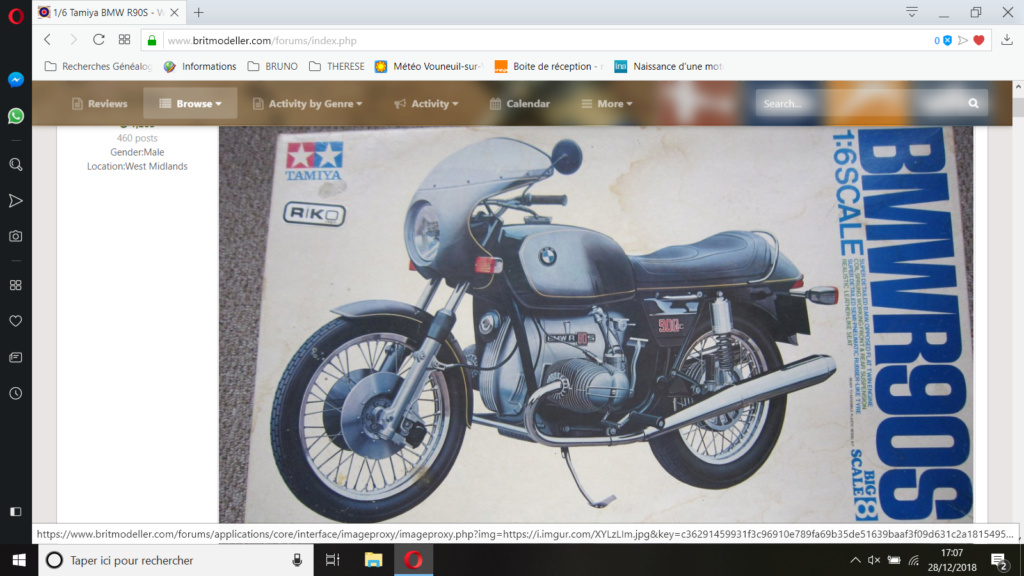The image size is (1024, 576).
Task: Open Messenger in the Opera sidebar
Action: click(16, 79)
